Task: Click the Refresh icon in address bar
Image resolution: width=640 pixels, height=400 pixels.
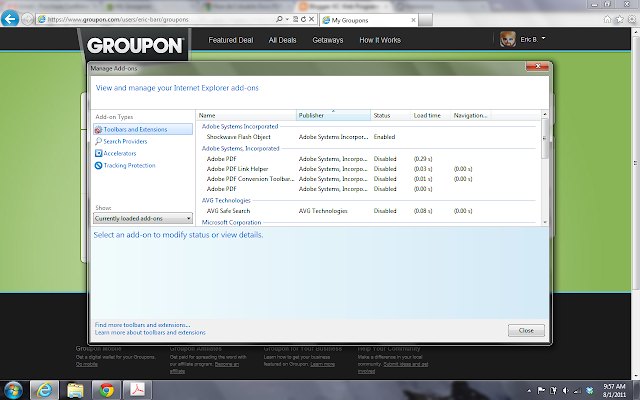Action: (303, 19)
